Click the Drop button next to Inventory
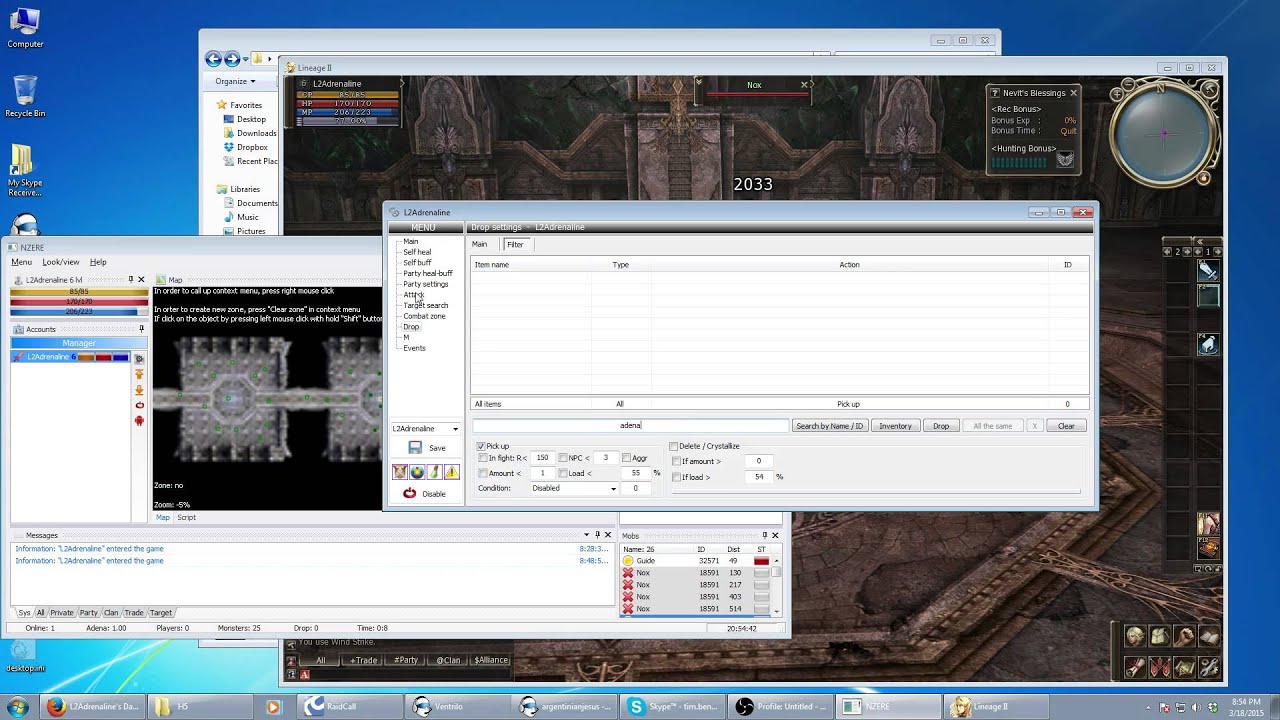Viewport: 1280px width, 720px height. point(941,426)
